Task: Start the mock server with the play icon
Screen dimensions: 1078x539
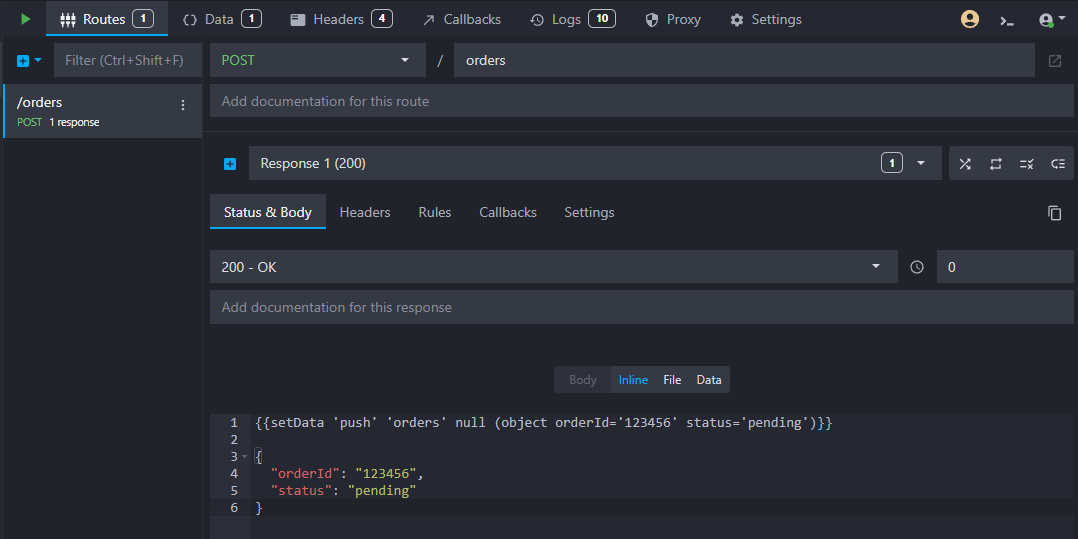Action: click(25, 19)
